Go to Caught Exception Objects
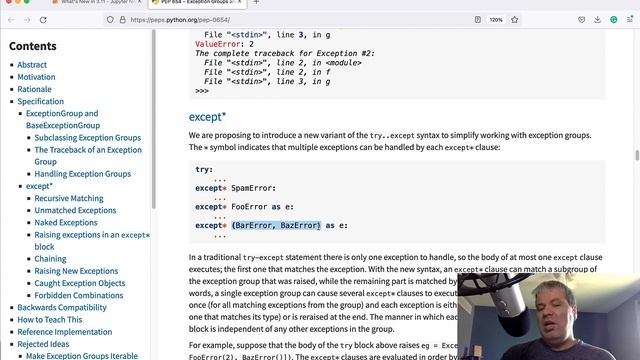 [x=80, y=283]
